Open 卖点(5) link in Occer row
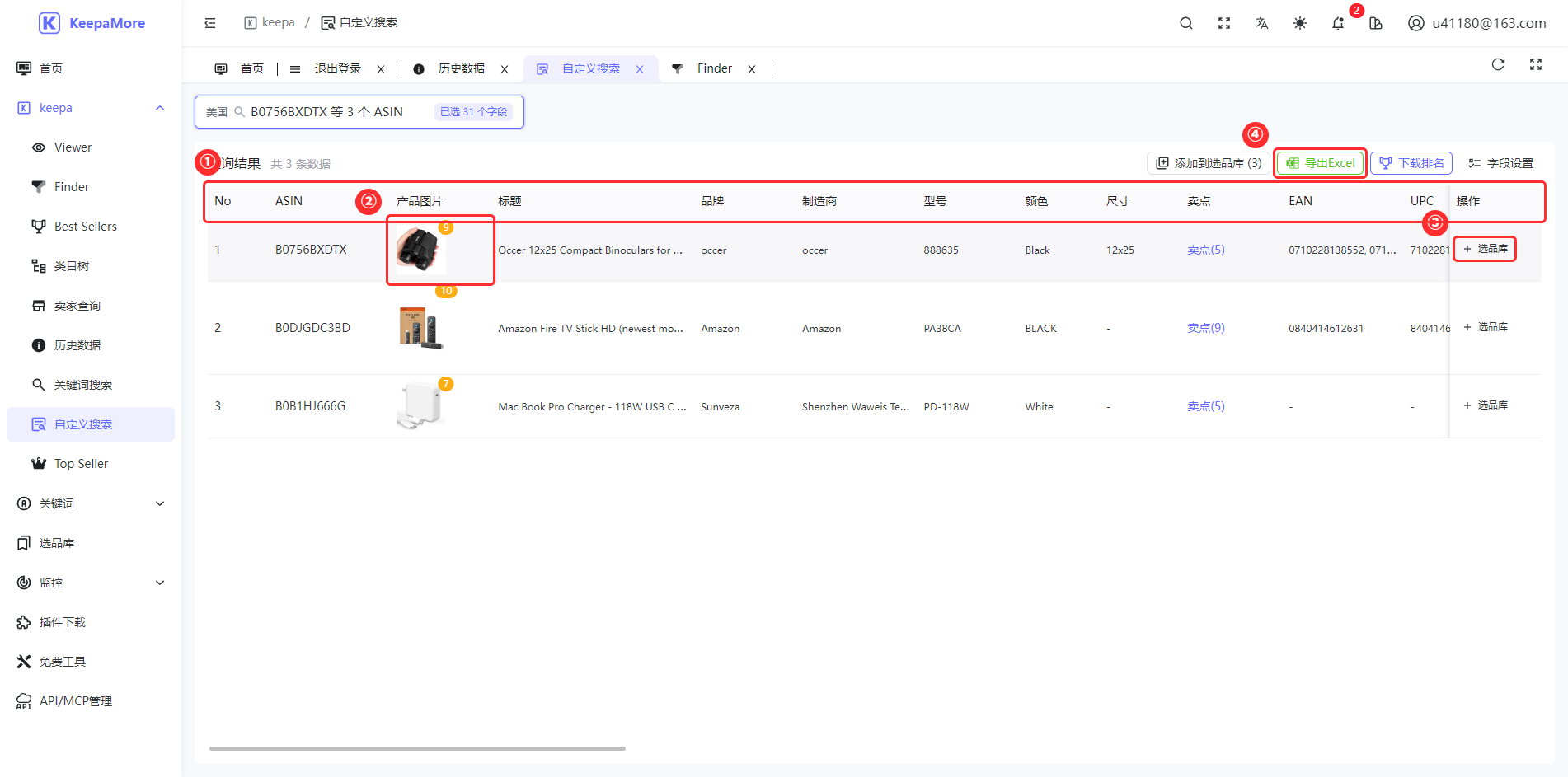This screenshot has width=1568, height=777. pos(1206,250)
